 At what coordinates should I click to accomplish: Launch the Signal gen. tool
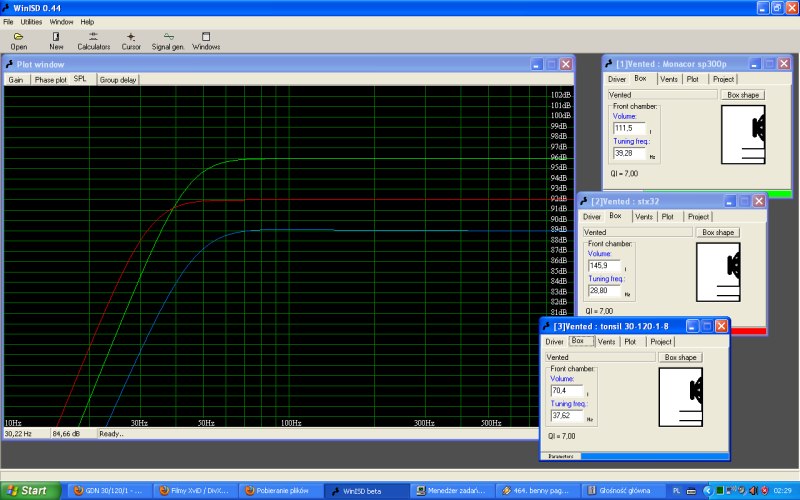pyautogui.click(x=168, y=40)
